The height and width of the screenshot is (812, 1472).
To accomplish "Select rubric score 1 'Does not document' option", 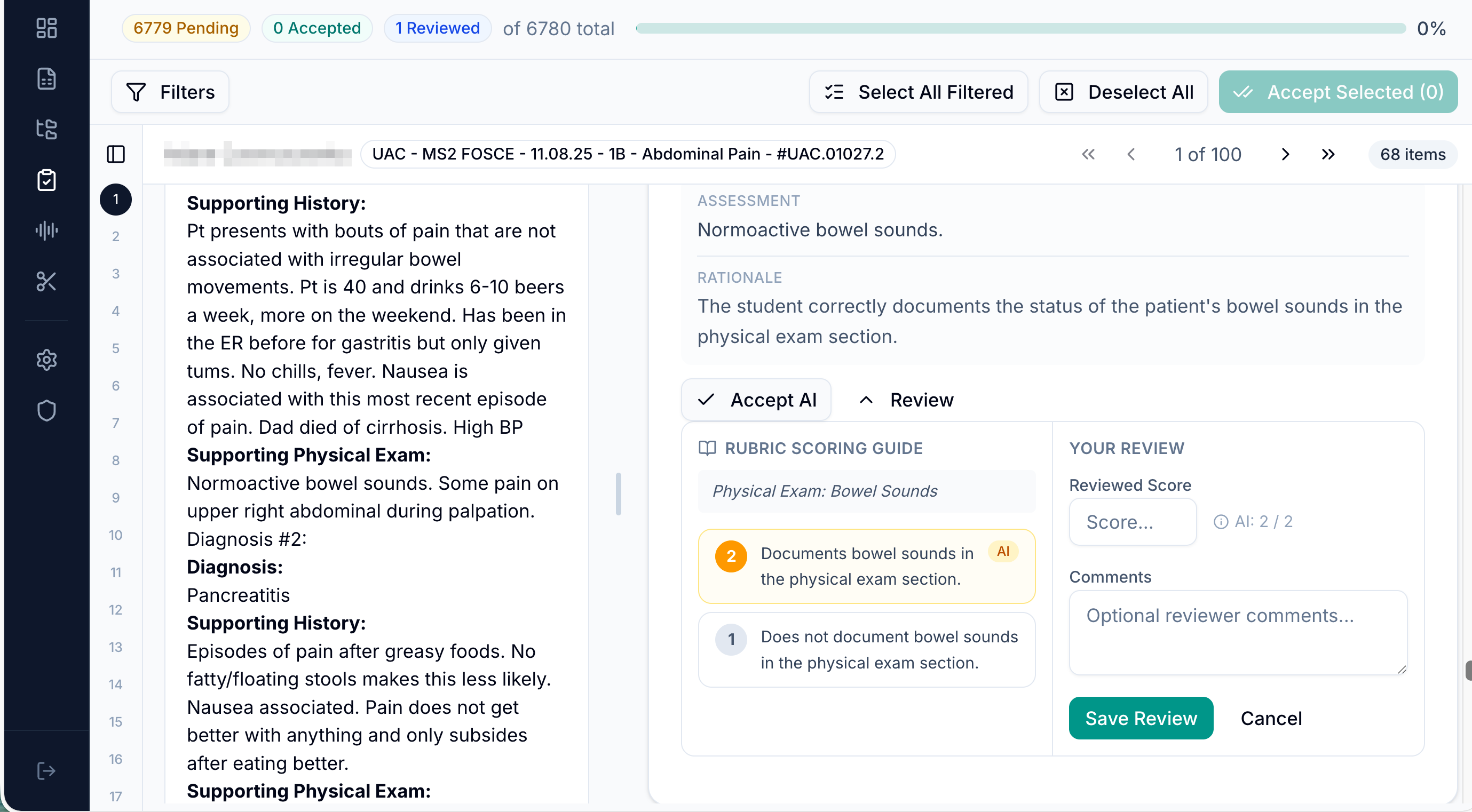I will 866,649.
